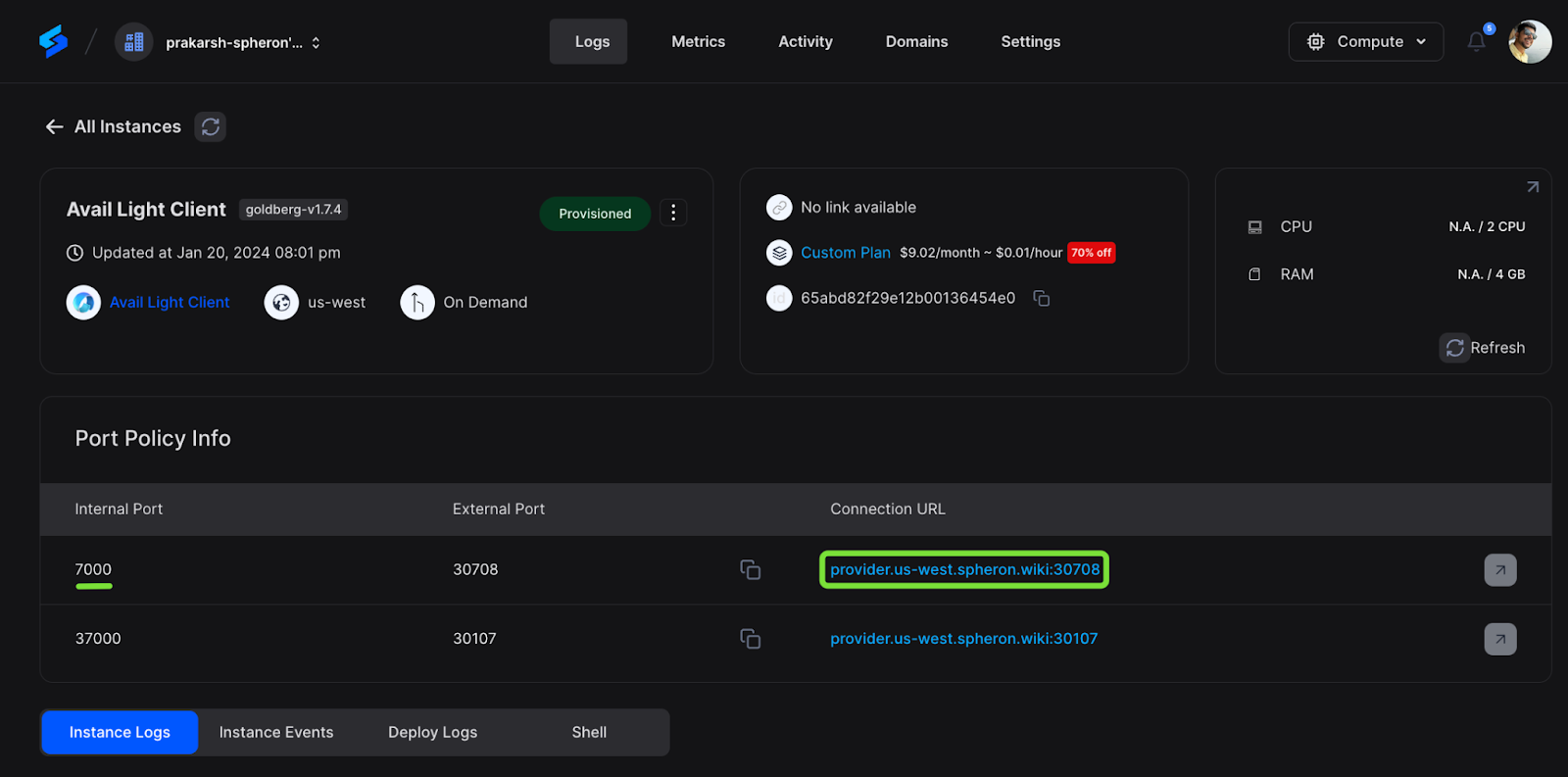The image size is (1568, 777).
Task: Click the Port Policy Info heading
Action: coord(153,438)
